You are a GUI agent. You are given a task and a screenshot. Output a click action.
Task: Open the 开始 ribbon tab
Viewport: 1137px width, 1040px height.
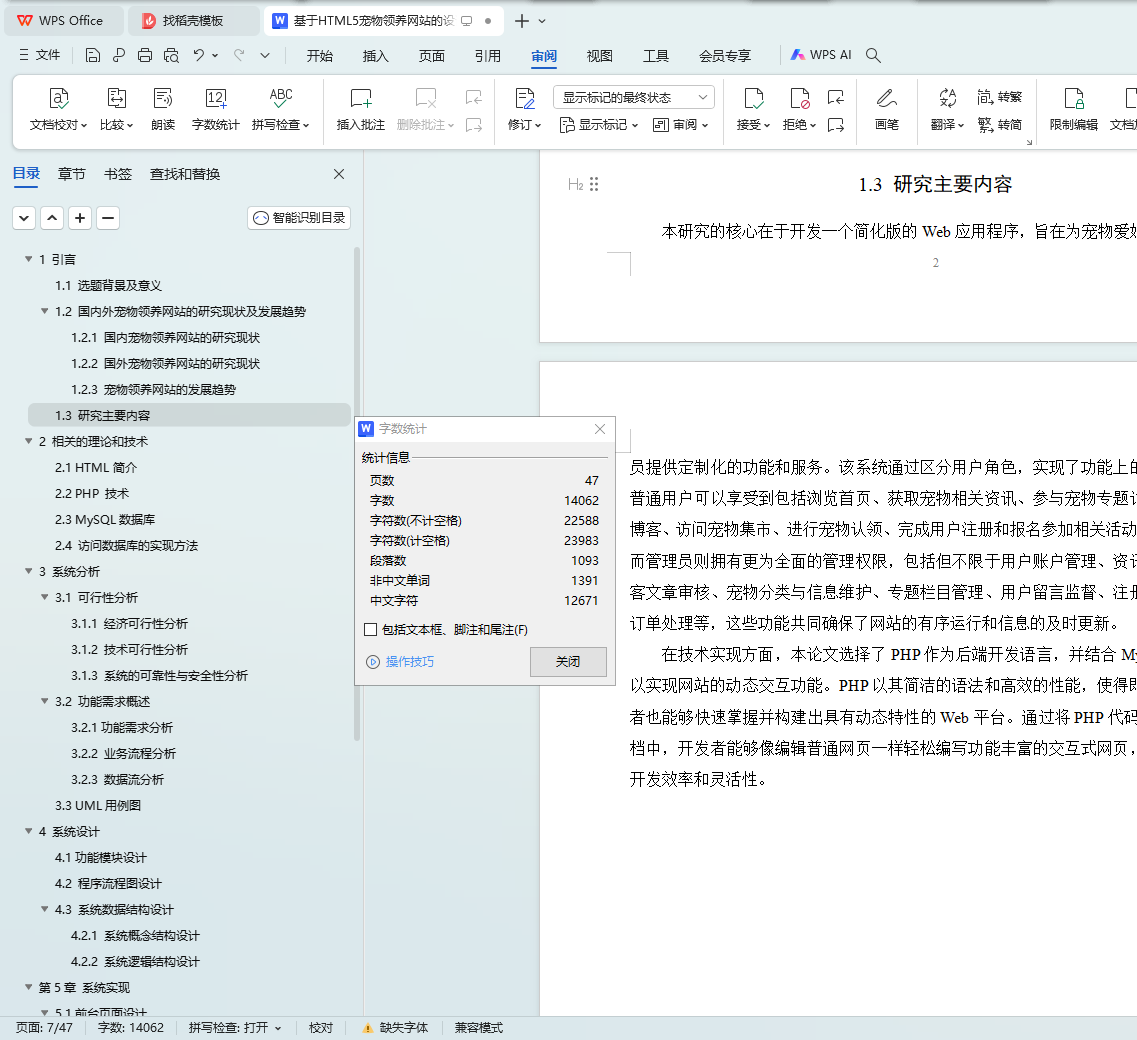[x=320, y=56]
